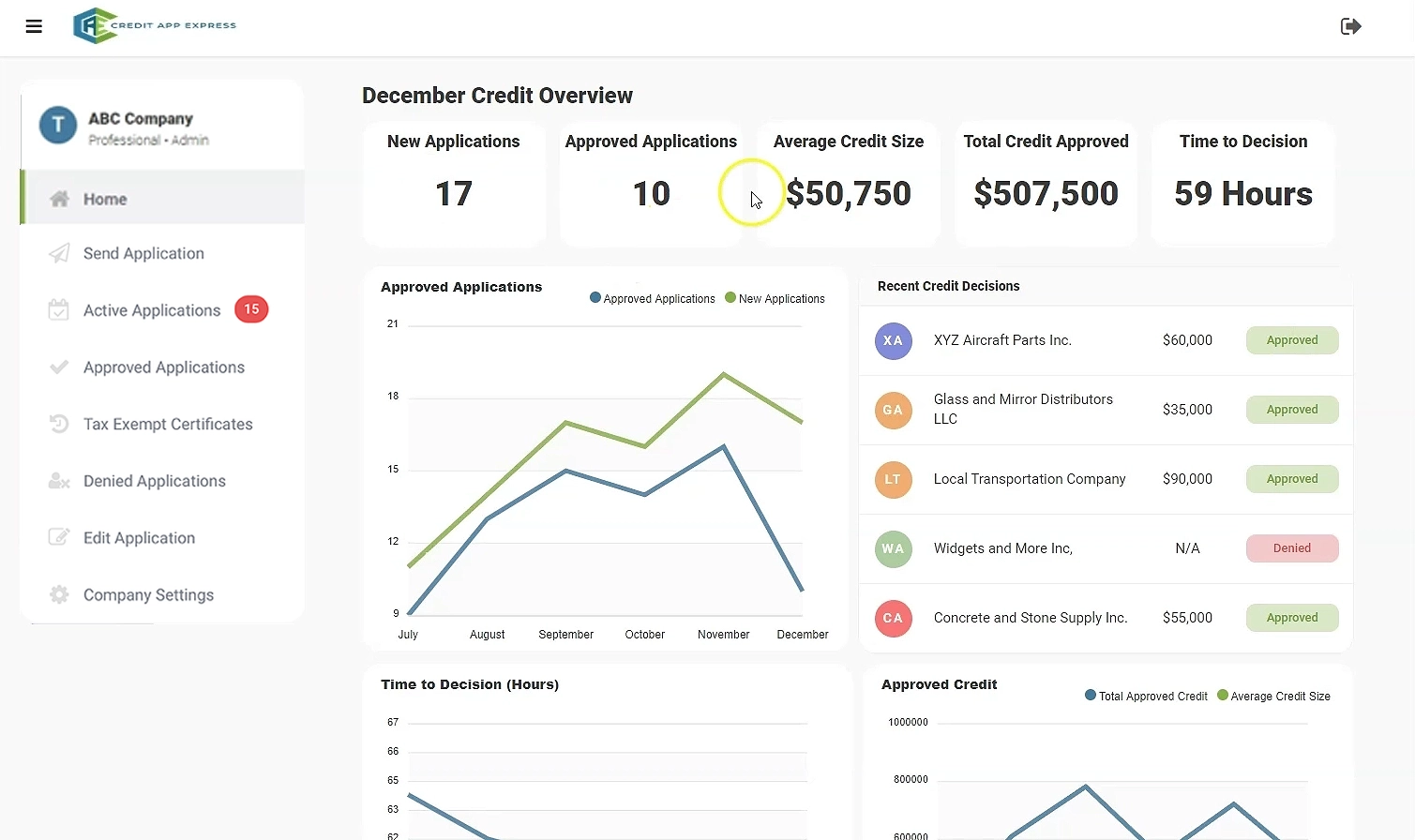Click the logout icon in the top bar
This screenshot has height=840, width=1415.
coord(1350,26)
